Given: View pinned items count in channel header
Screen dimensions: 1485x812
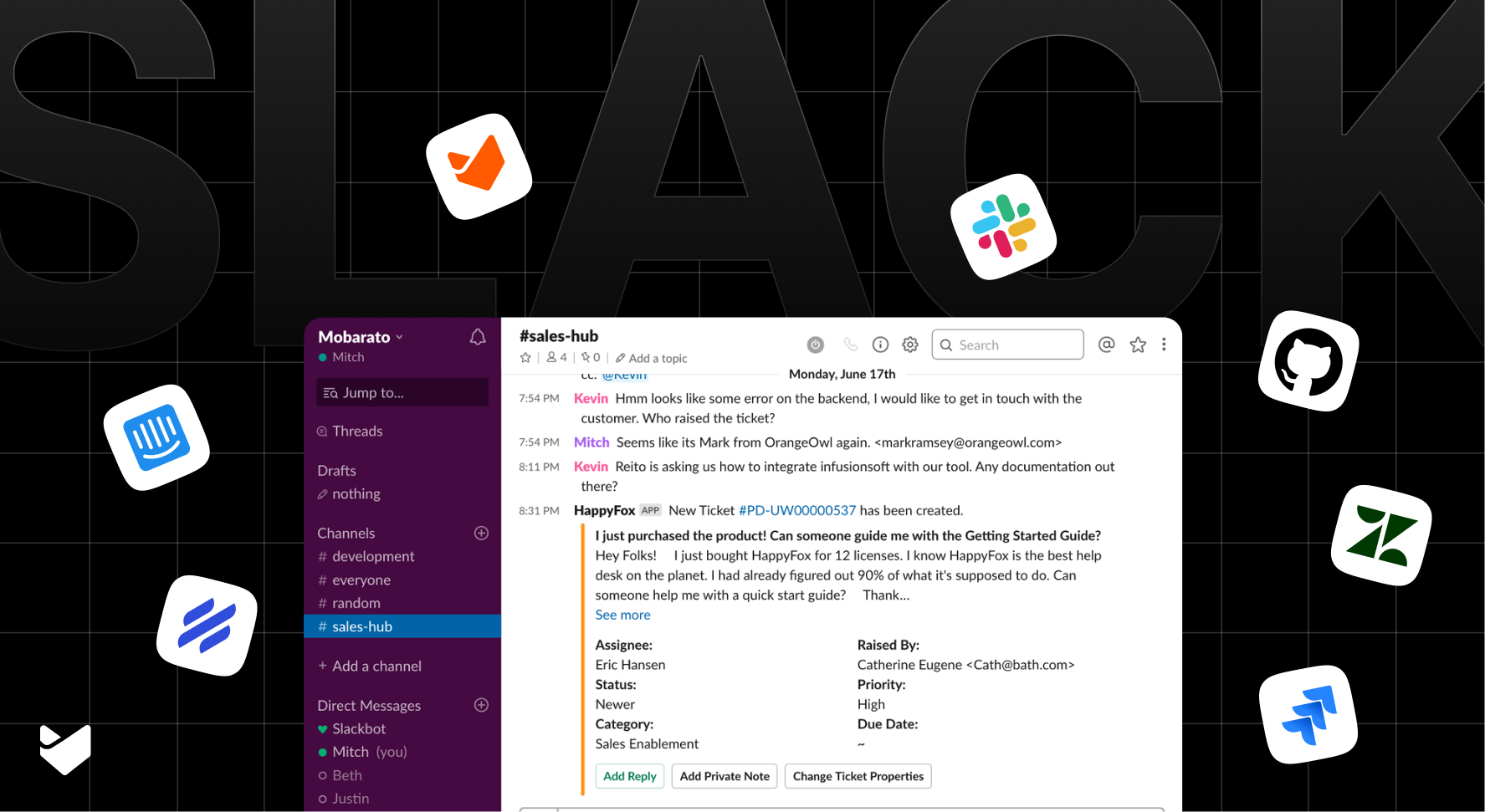Looking at the screenshot, I should (x=590, y=357).
